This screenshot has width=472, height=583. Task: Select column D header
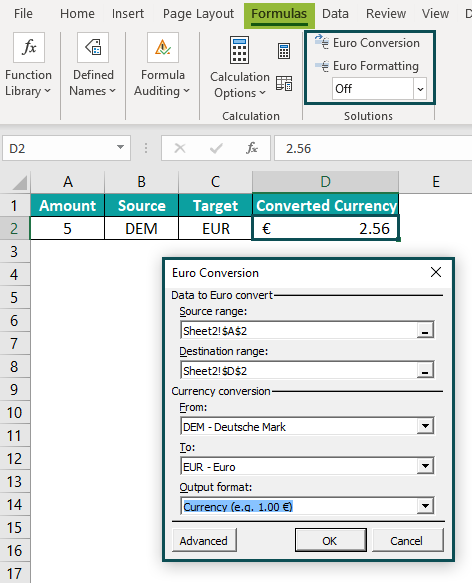pyautogui.click(x=325, y=182)
